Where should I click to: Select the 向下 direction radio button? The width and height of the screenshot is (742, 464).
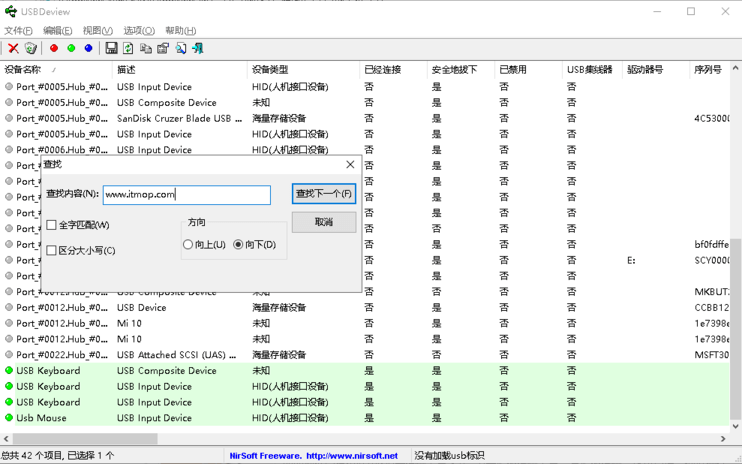[x=238, y=244]
